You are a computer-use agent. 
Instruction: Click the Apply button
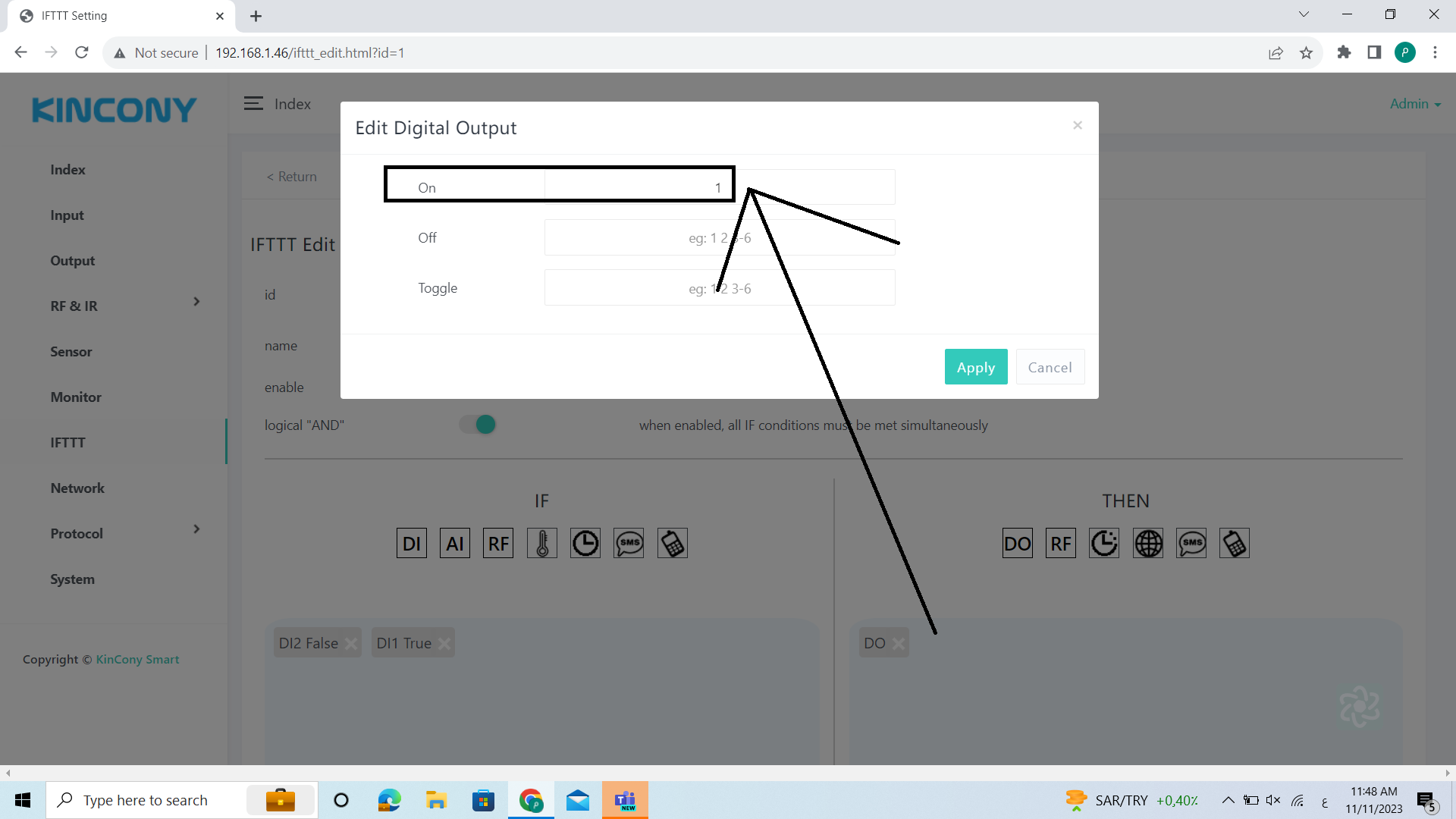975,367
